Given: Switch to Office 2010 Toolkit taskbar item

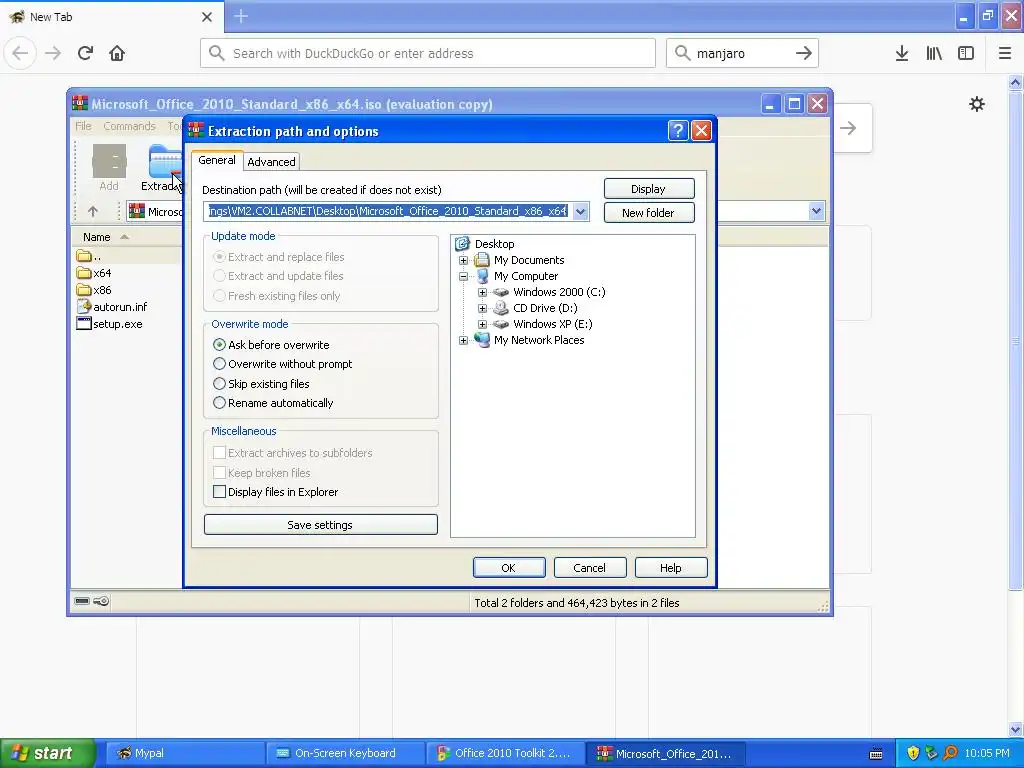Looking at the screenshot, I should coord(504,753).
